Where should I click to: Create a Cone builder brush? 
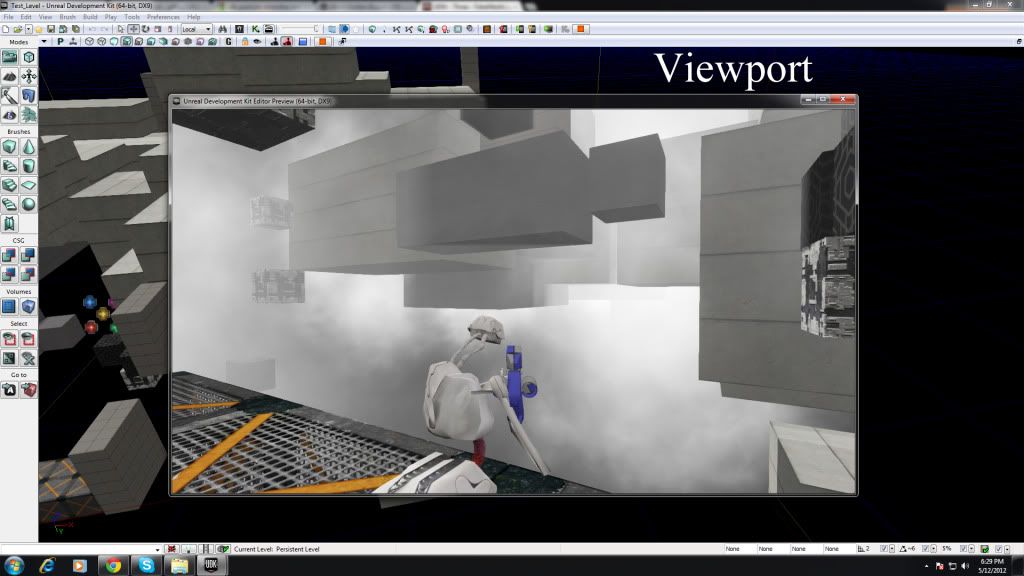(28, 147)
